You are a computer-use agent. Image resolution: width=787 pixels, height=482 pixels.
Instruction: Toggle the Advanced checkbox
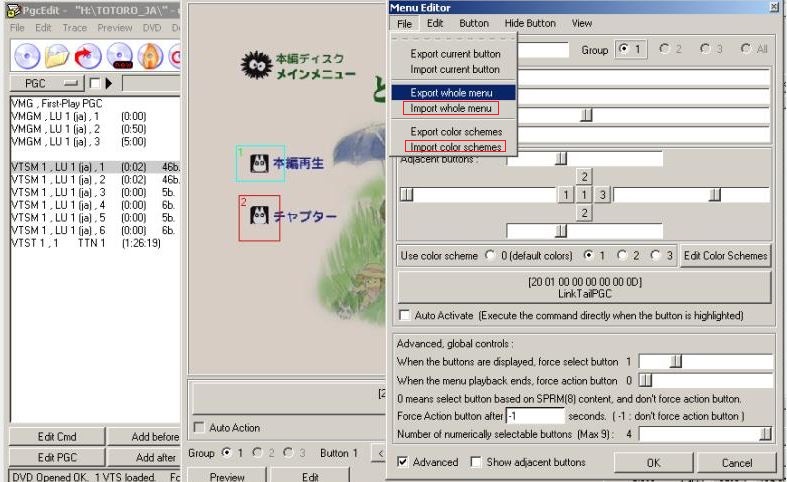point(403,461)
